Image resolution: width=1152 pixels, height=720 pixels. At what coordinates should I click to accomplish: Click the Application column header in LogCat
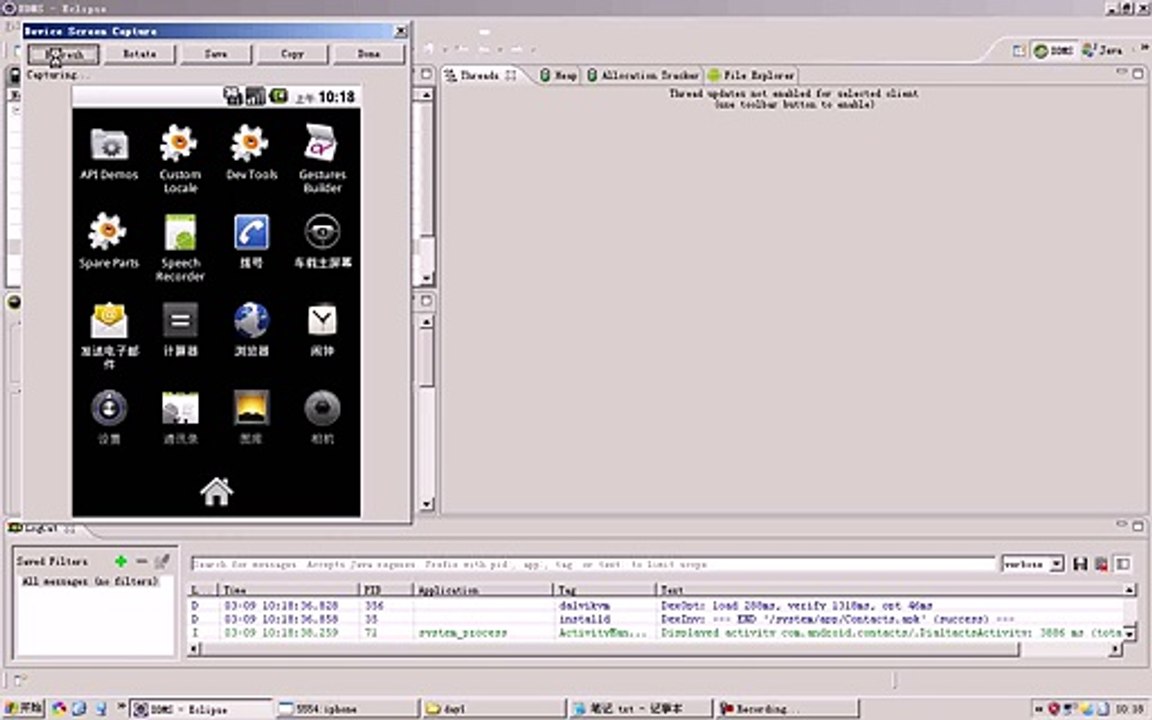pyautogui.click(x=483, y=590)
